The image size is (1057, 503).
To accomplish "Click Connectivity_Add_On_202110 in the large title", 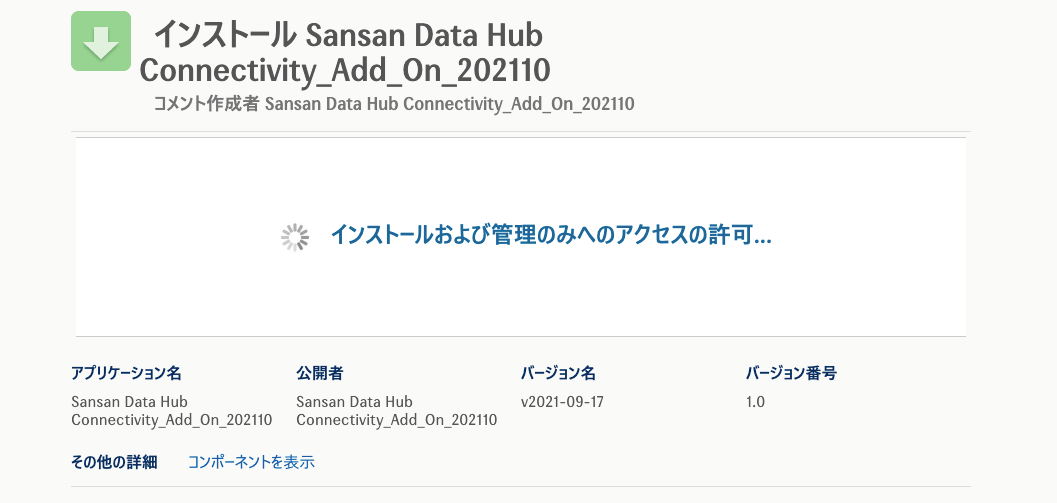I will coord(345,71).
